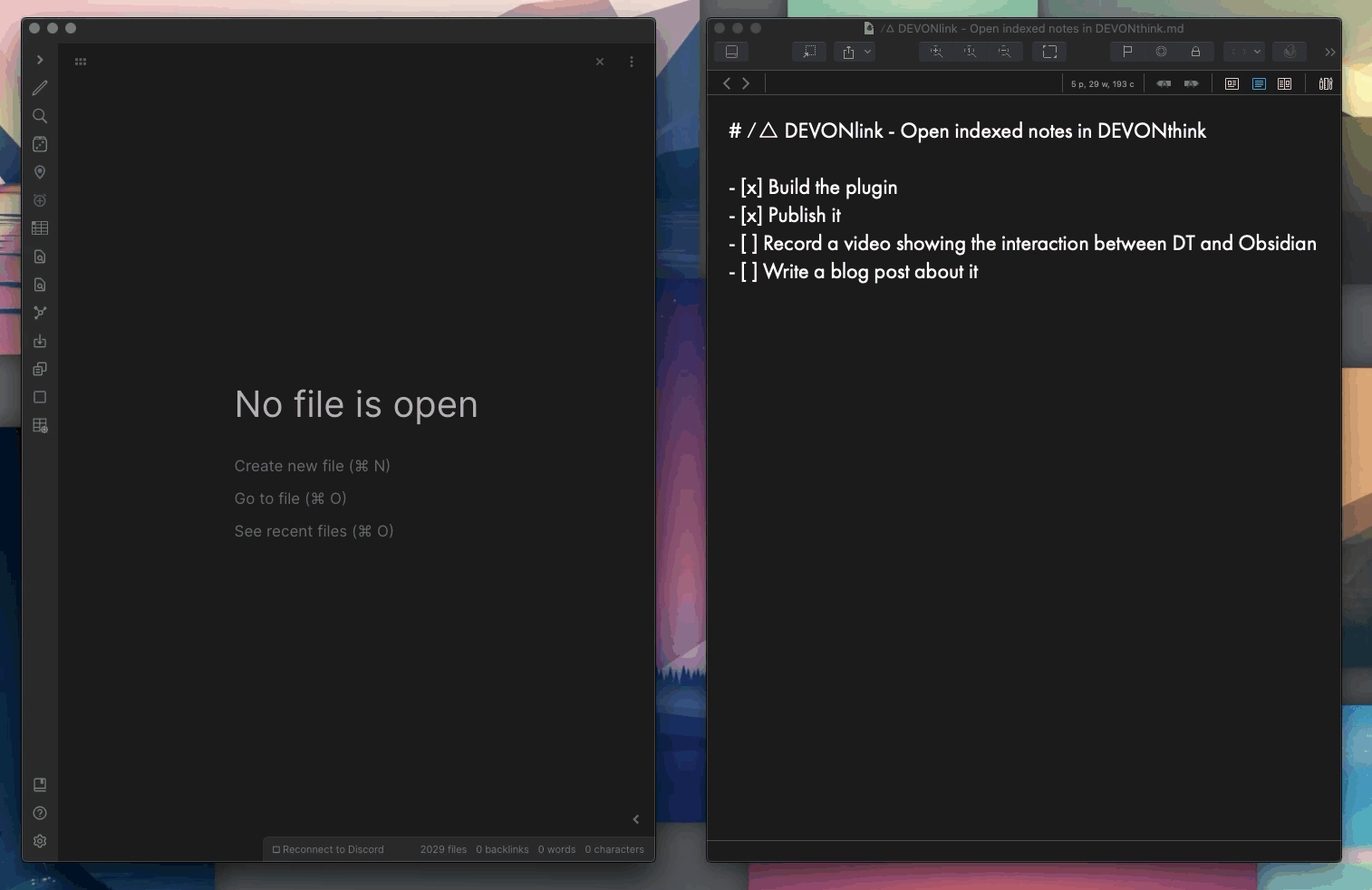1372x890 pixels.
Task: Click the pencil icon in Obsidian's ribbon
Action: pos(40,88)
